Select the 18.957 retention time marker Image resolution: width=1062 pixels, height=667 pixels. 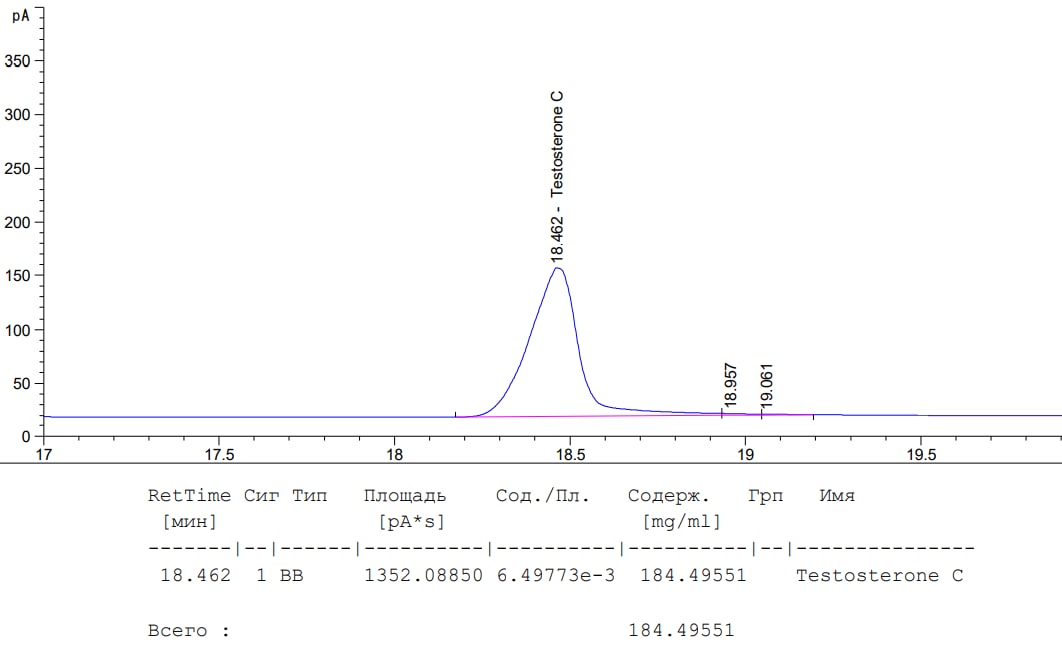(730, 386)
